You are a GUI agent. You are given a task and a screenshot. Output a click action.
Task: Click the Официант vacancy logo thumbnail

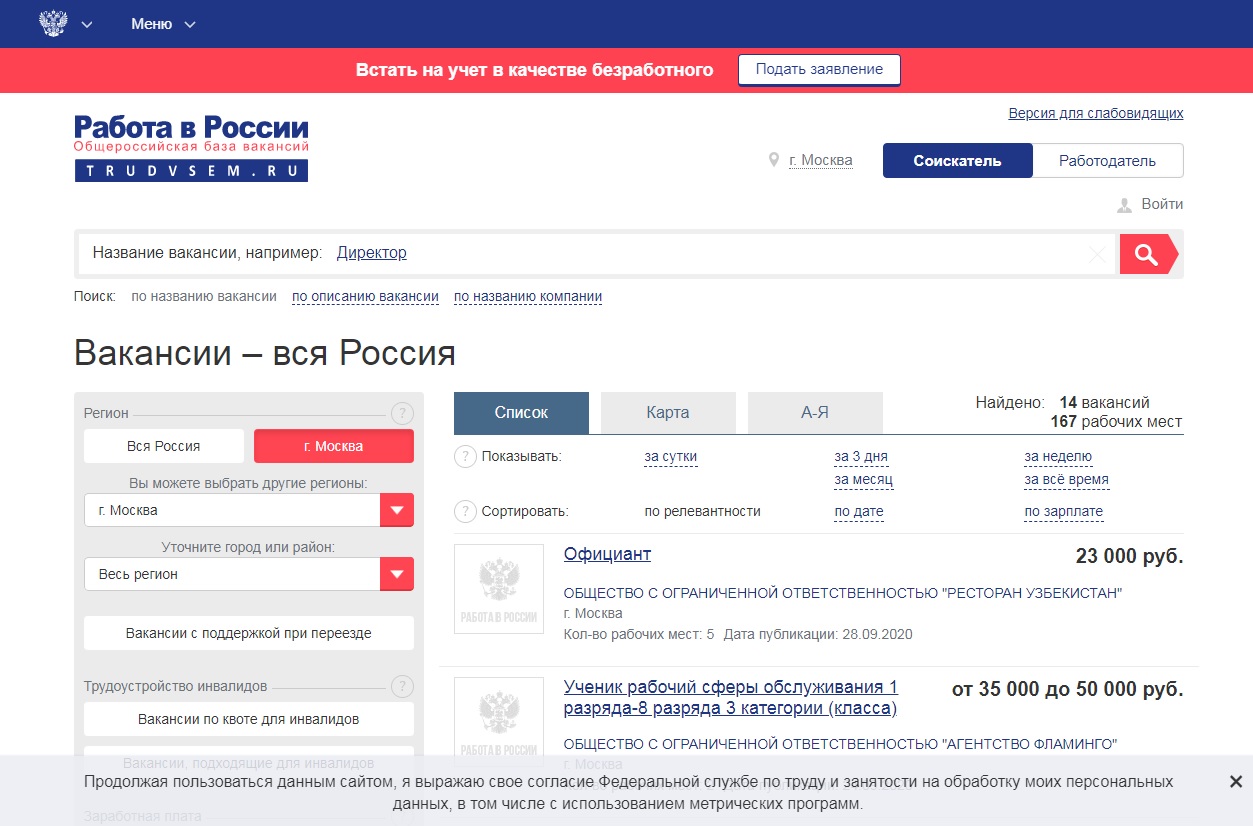pyautogui.click(x=499, y=589)
